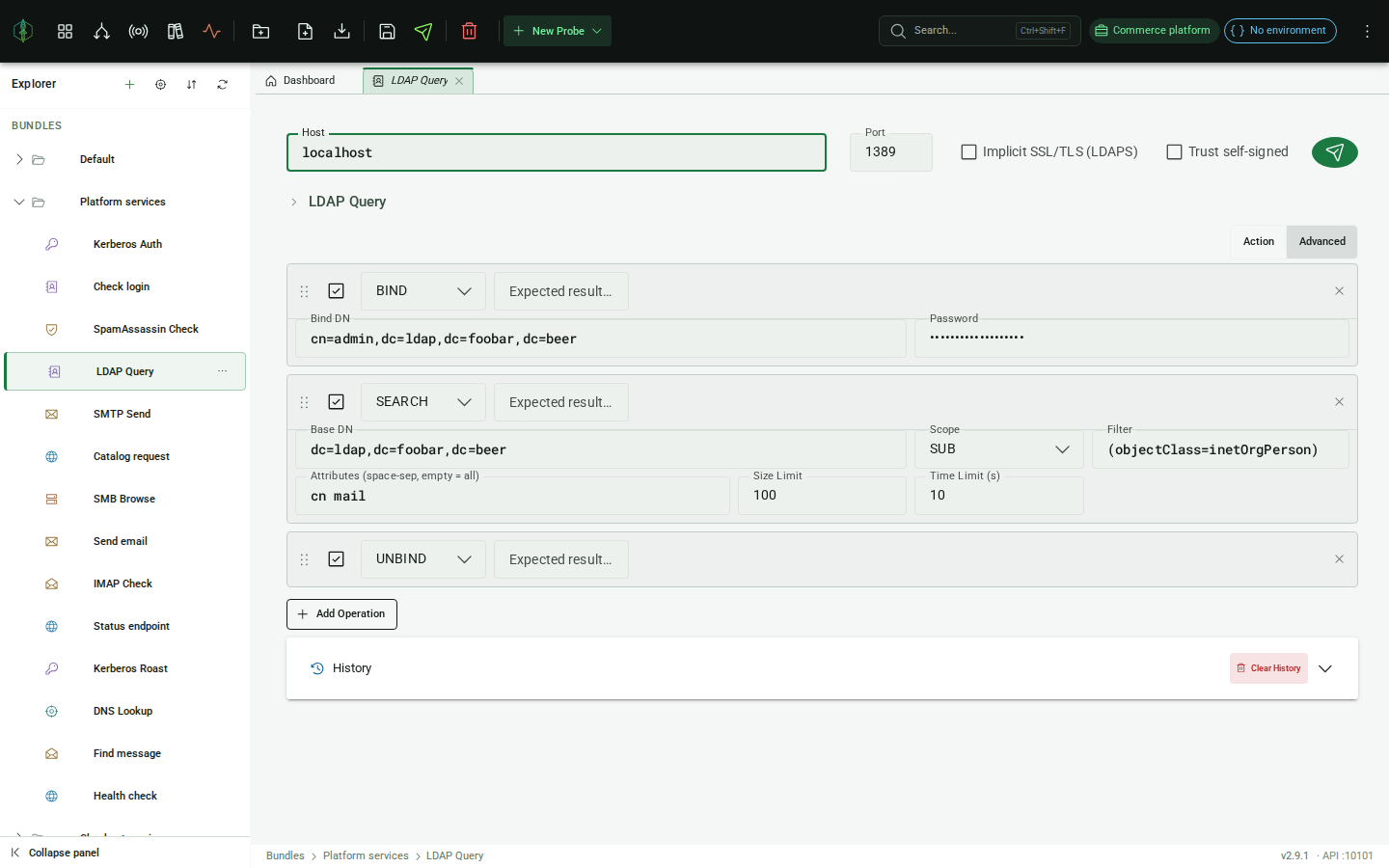Screen dimensions: 1389x868
Task: Expand the History panel chevron
Action: pos(1325,668)
